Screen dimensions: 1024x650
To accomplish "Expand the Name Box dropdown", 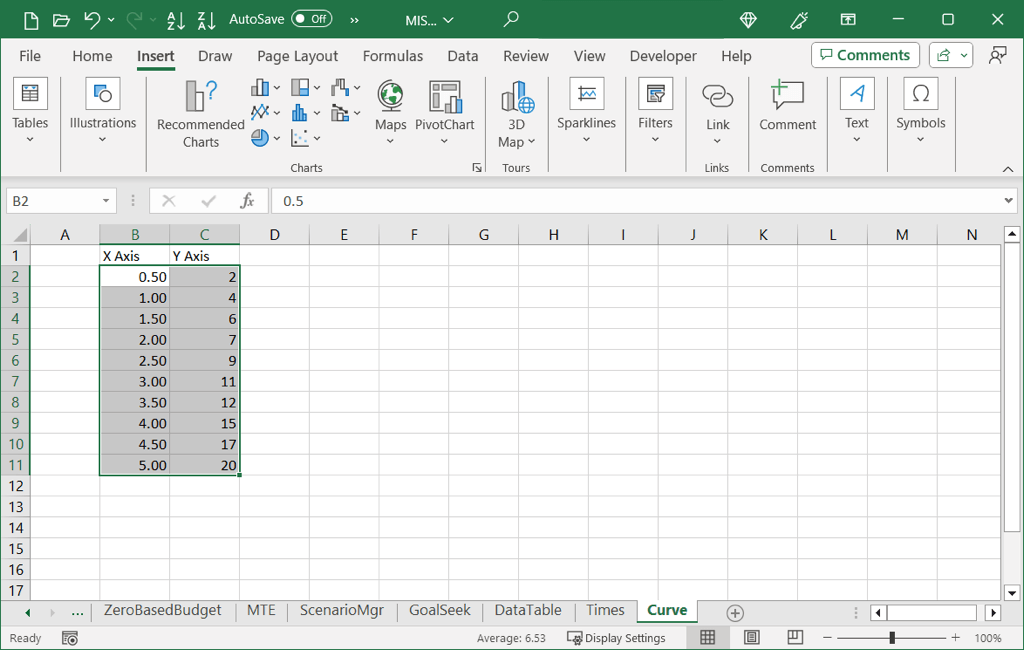I will pos(106,201).
